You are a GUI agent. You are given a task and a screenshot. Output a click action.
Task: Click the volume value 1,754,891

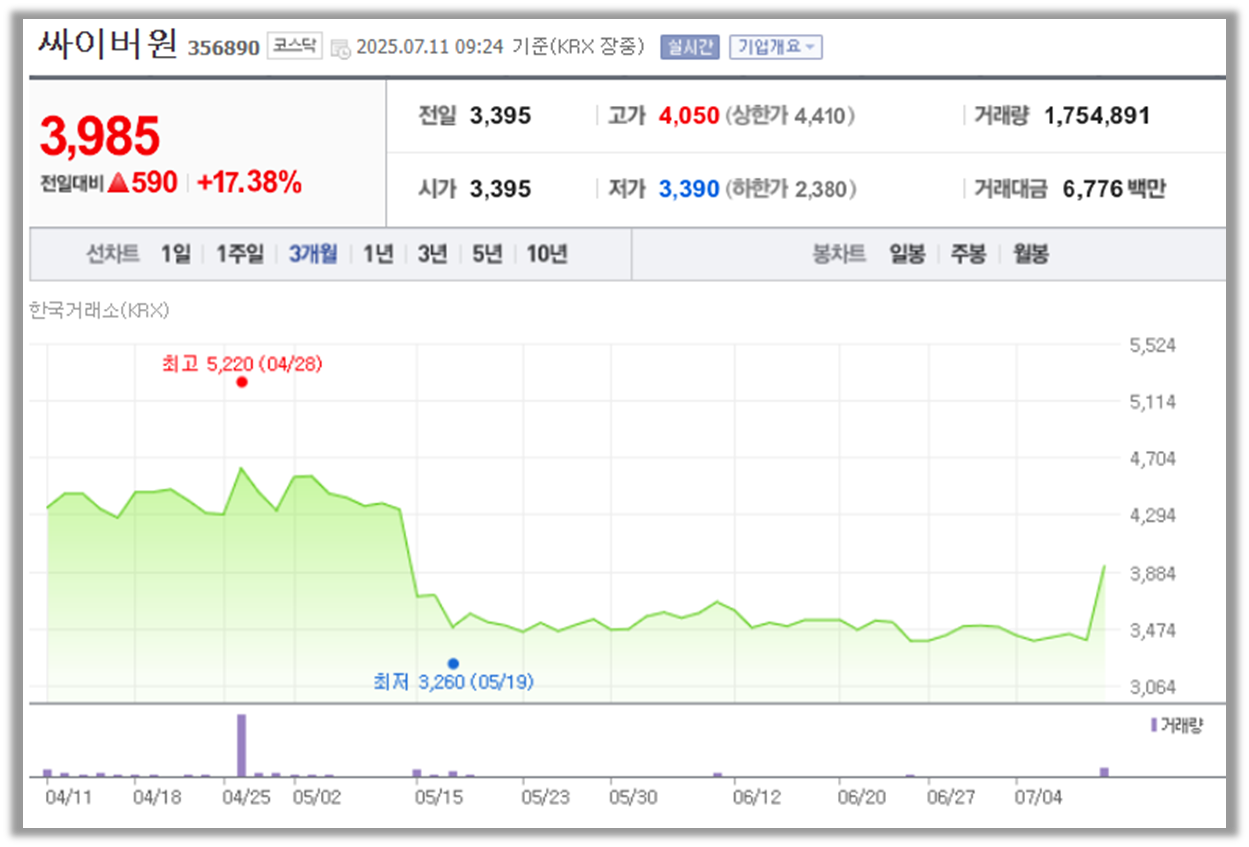(1097, 116)
